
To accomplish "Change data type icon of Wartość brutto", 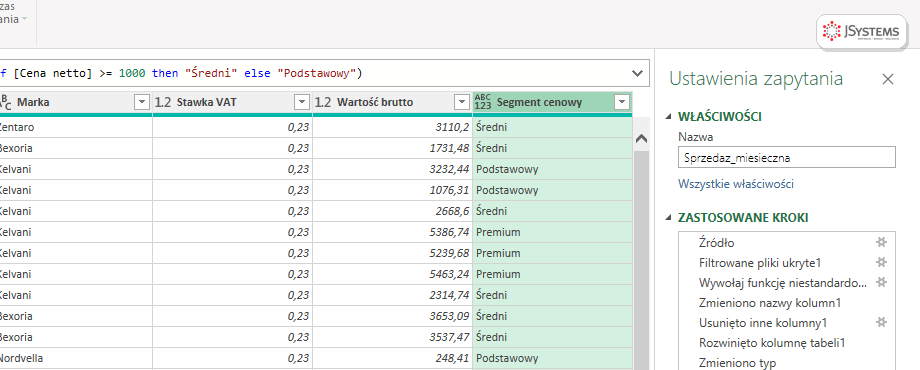I will 323,102.
